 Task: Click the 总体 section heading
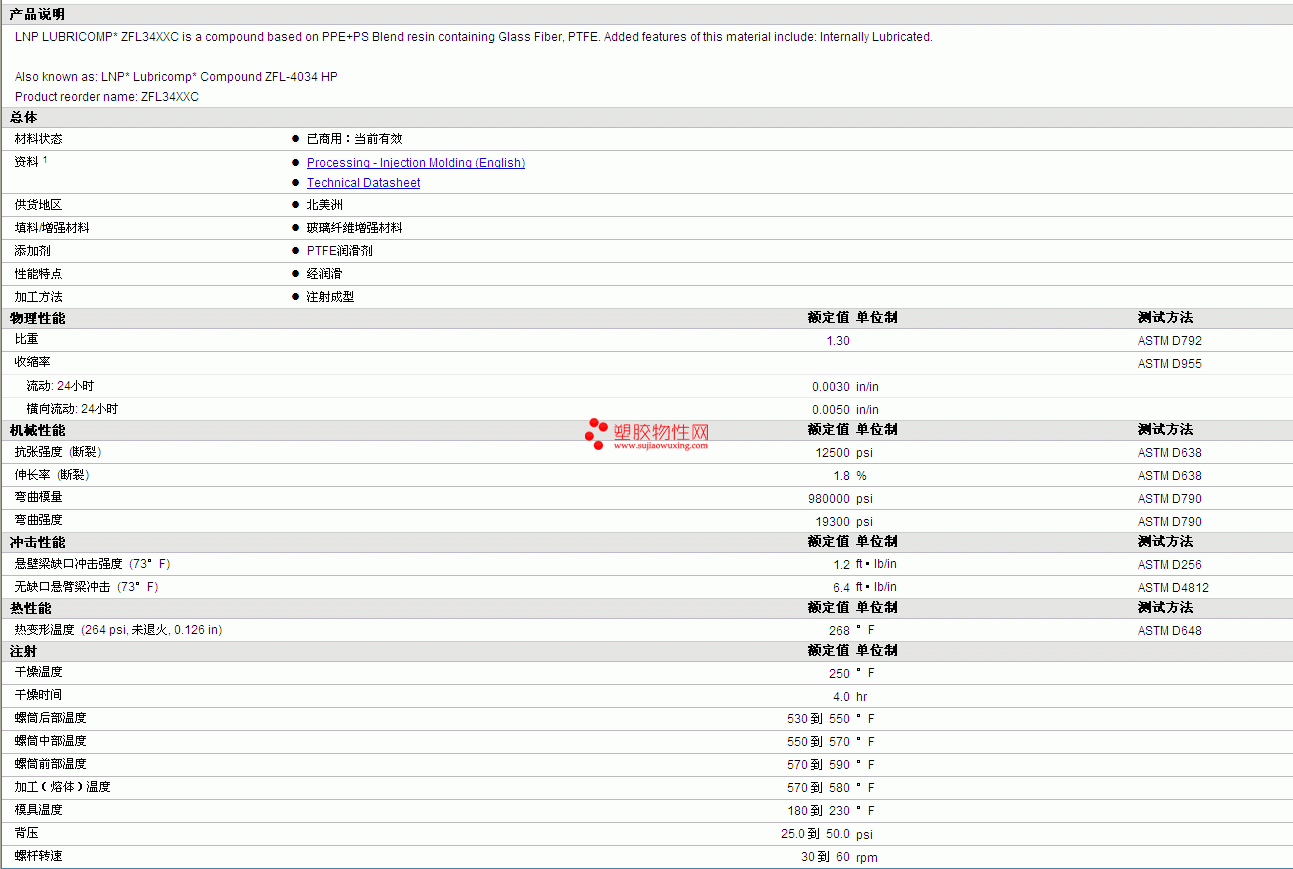pos(23,117)
